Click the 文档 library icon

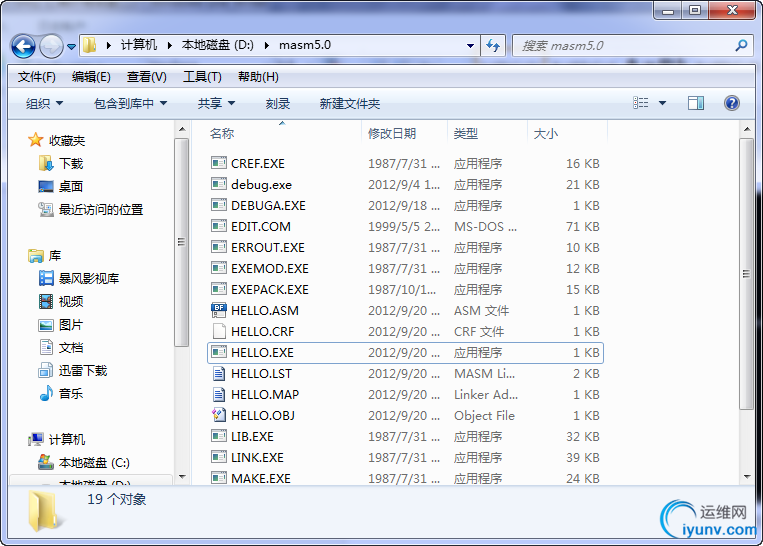[x=46, y=347]
